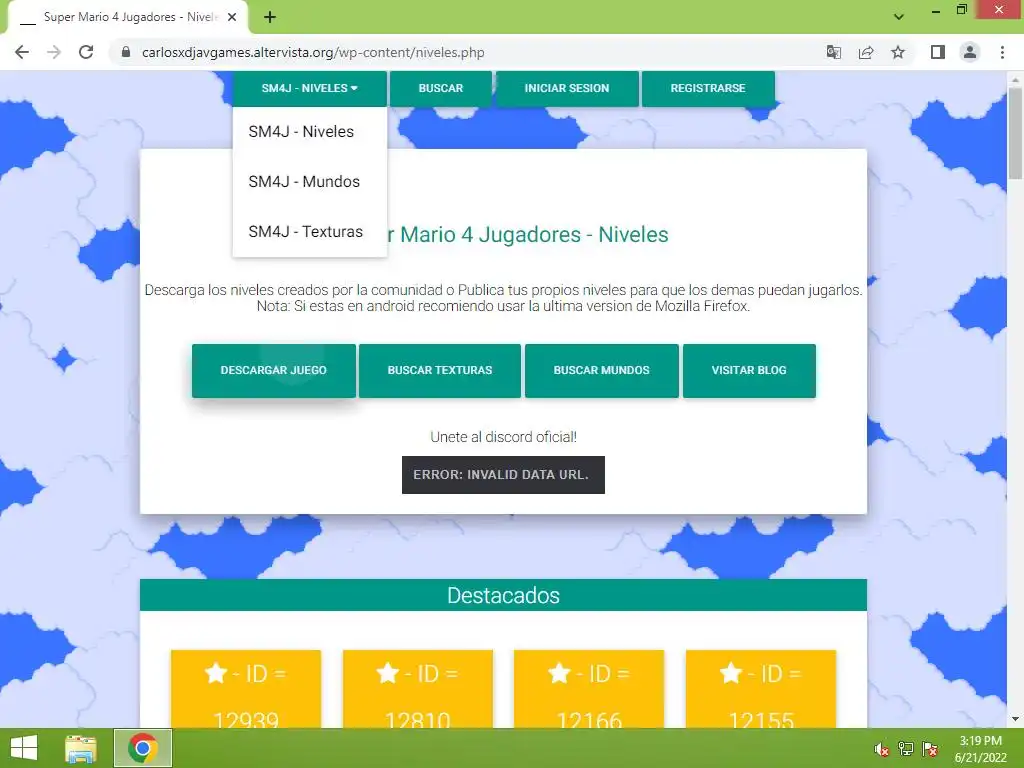The width and height of the screenshot is (1024, 768).
Task: Click INICIAR SESION in the navbar
Action: (x=567, y=88)
